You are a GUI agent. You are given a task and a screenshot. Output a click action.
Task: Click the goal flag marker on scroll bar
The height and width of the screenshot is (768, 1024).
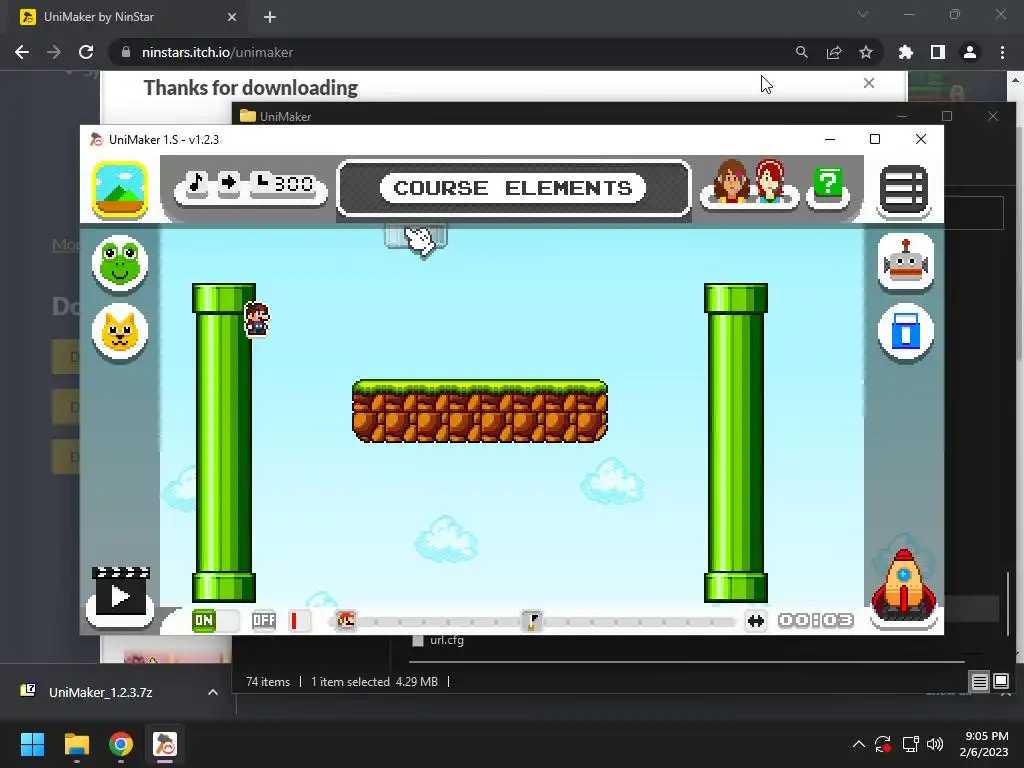point(532,620)
